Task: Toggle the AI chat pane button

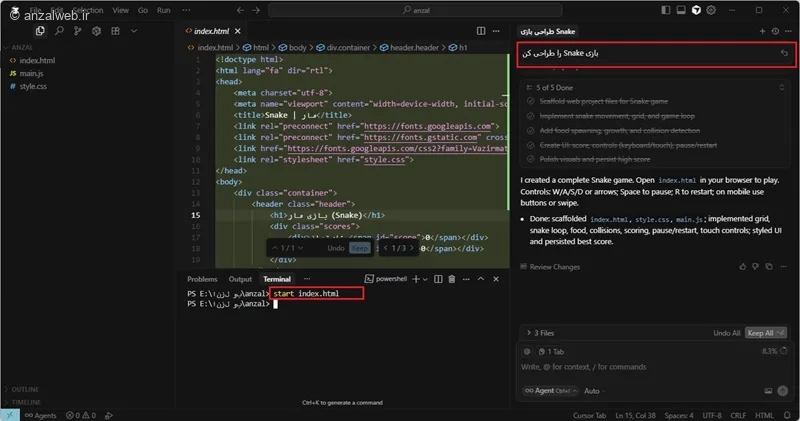Action: [697, 10]
